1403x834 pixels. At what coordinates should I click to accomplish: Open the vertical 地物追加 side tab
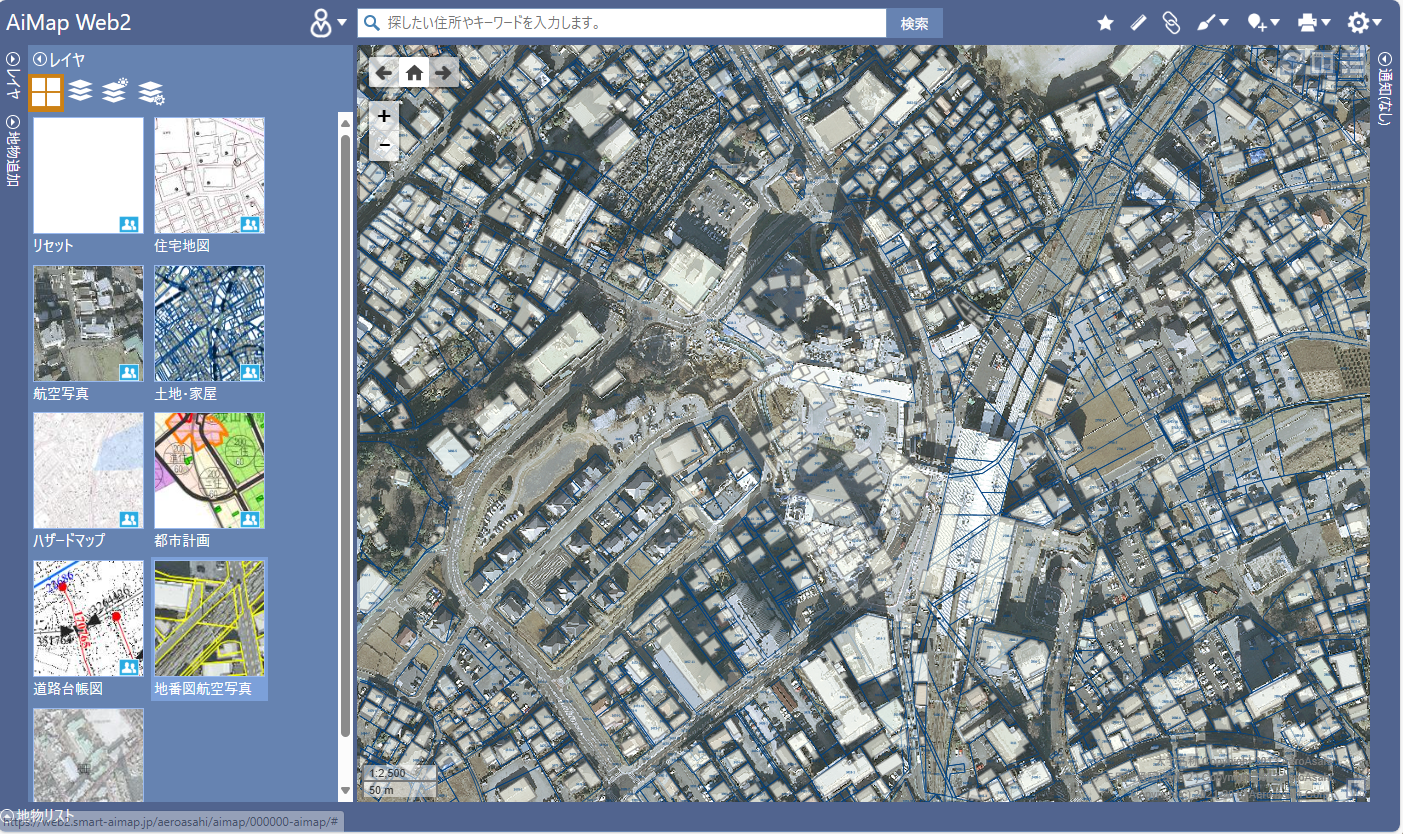pyautogui.click(x=13, y=151)
